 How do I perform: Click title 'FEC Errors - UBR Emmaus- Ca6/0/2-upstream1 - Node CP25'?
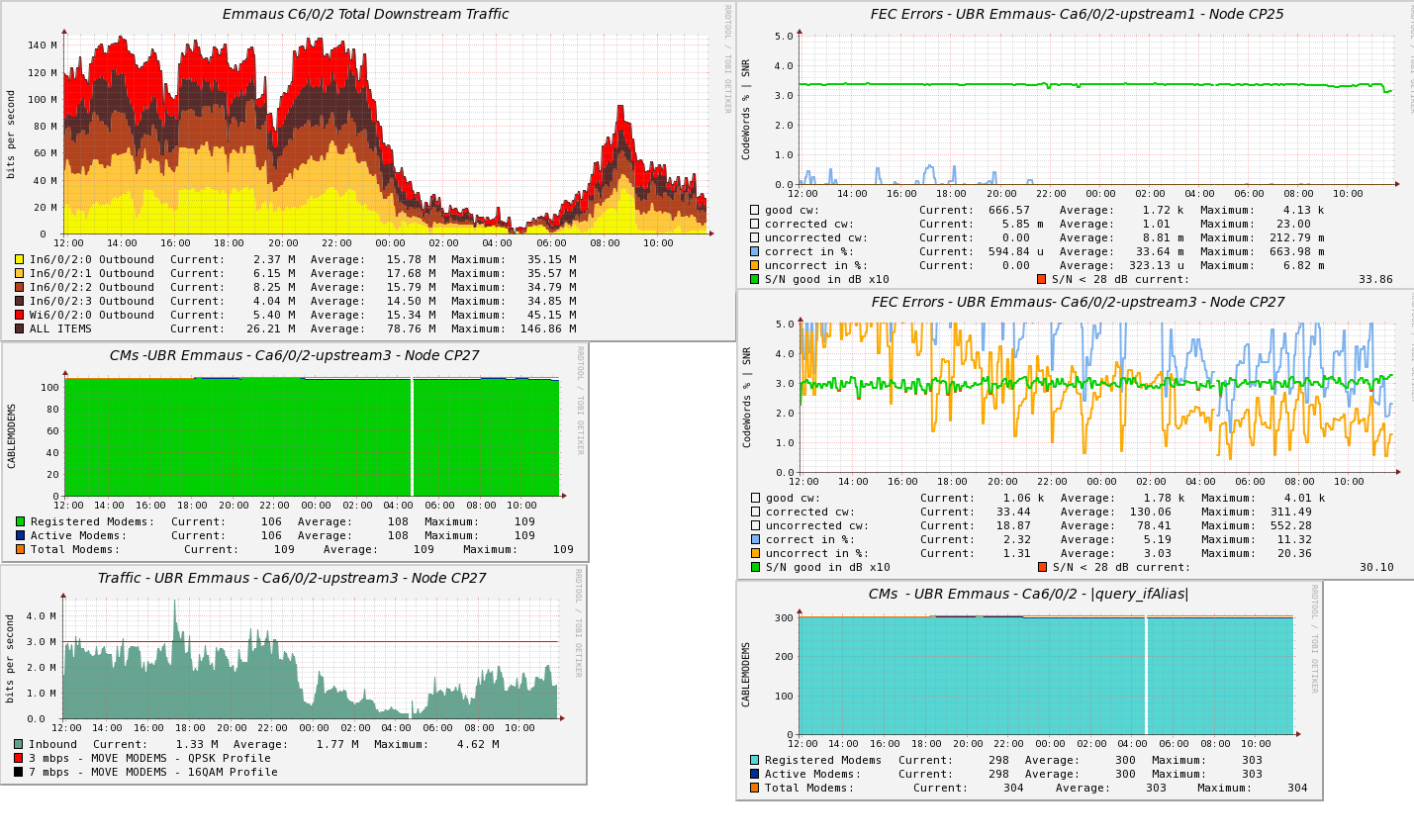pyautogui.click(x=1078, y=15)
